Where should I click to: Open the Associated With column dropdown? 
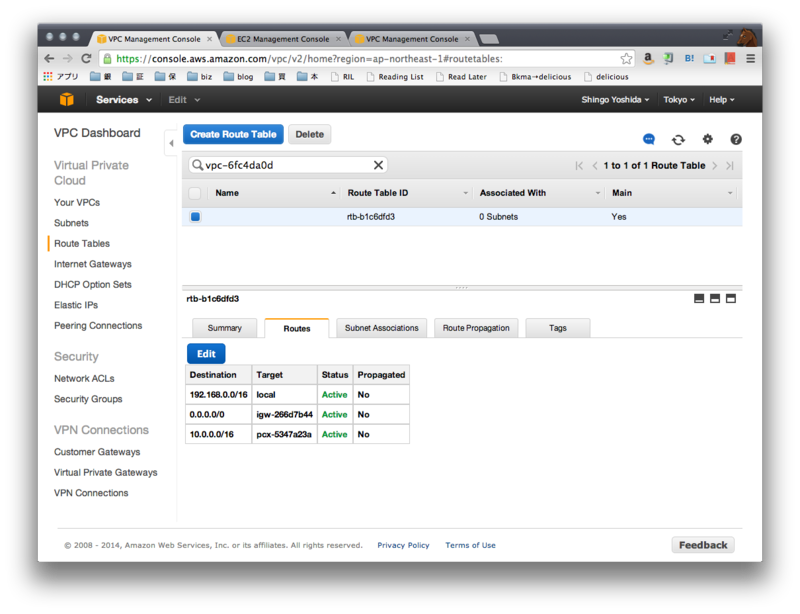(597, 193)
